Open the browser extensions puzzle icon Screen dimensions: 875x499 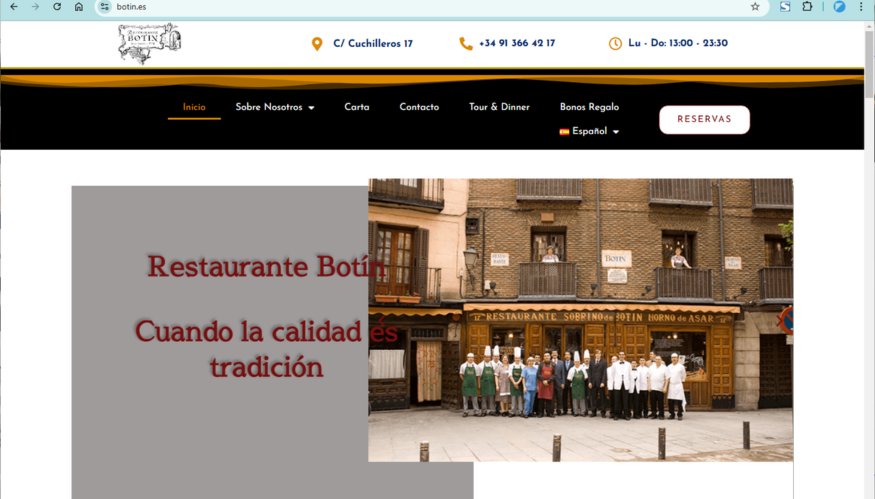pos(807,7)
